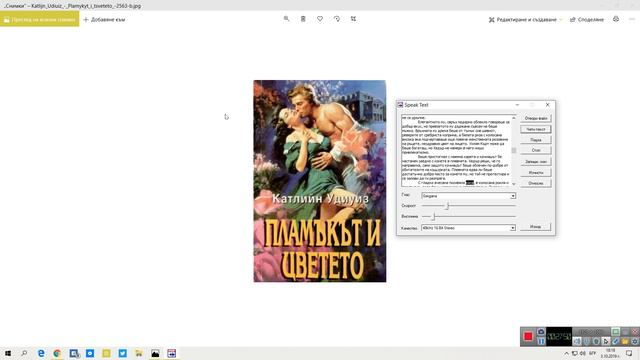Switch to Photos app taskbar icon
Viewport: 640px width, 360px height.
click(155, 353)
